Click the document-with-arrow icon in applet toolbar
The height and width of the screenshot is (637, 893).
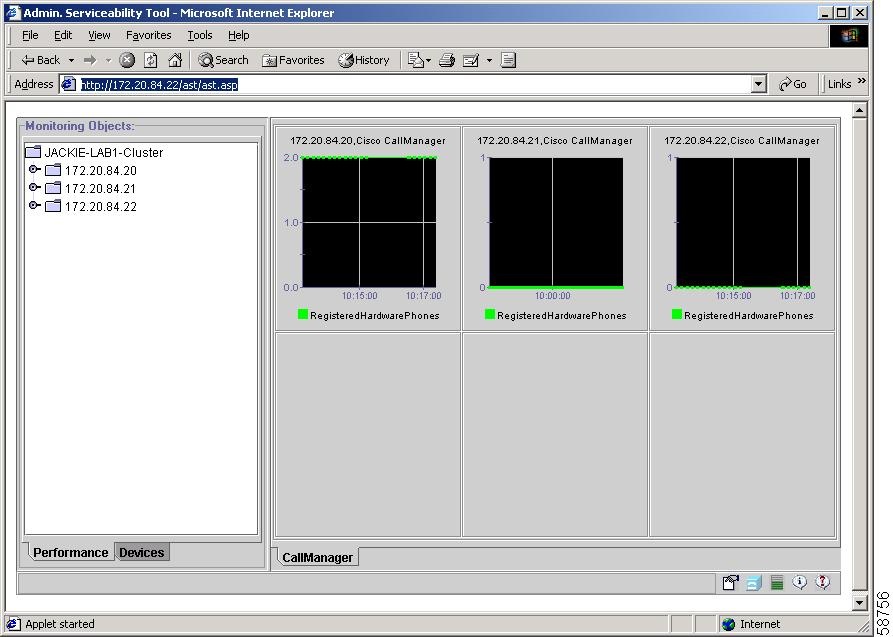pyautogui.click(x=730, y=582)
